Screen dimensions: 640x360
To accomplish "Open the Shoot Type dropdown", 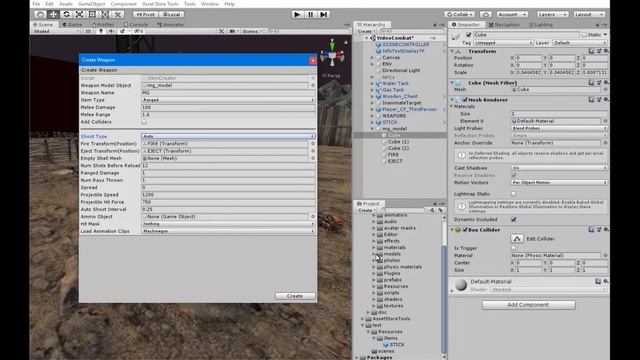I will [x=228, y=136].
